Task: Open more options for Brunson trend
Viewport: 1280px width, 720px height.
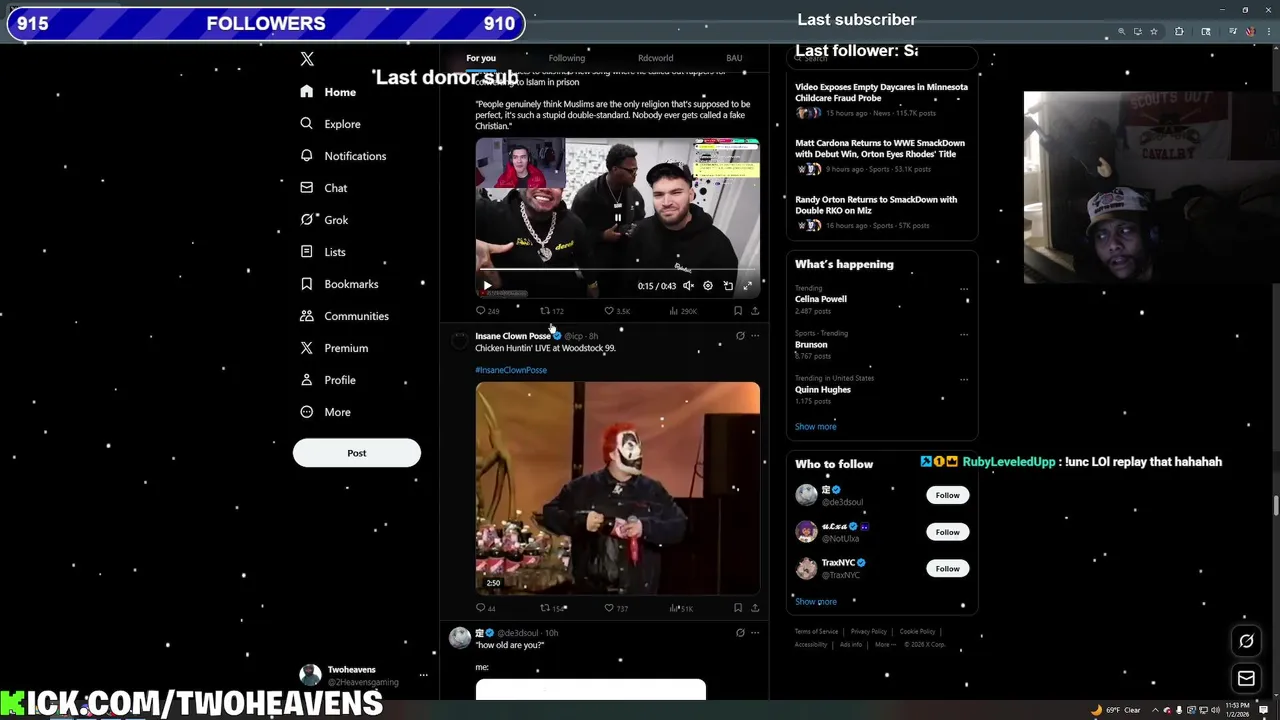Action: coord(964,335)
